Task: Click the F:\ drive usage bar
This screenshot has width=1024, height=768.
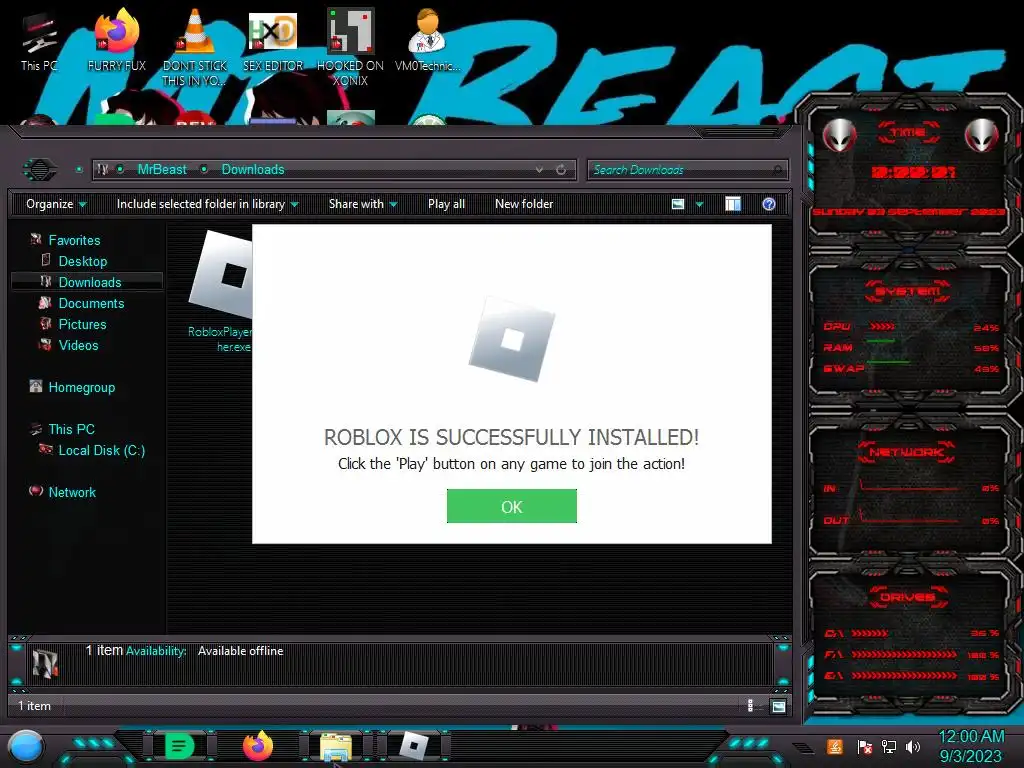Action: [x=904, y=654]
